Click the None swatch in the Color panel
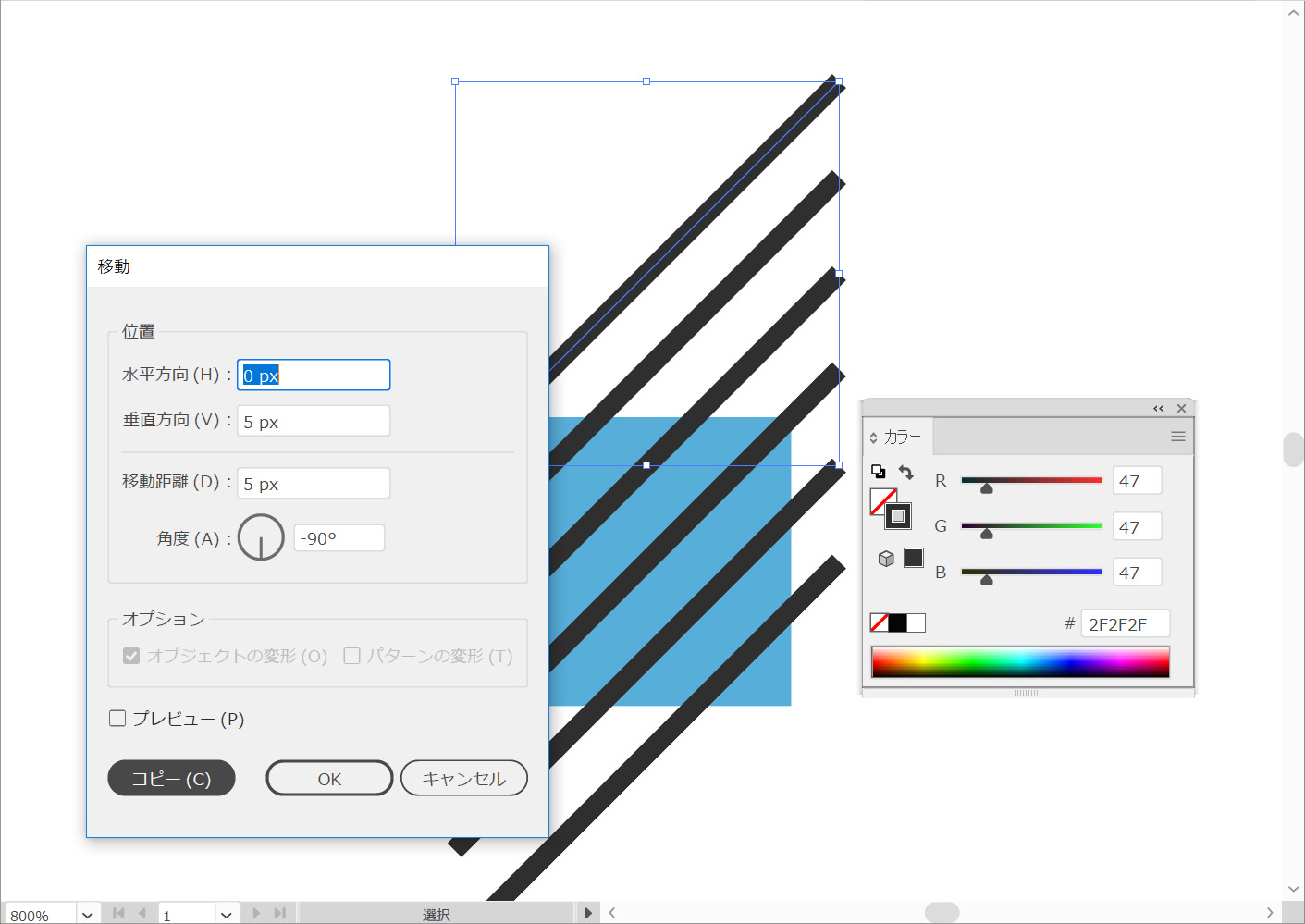The width and height of the screenshot is (1305, 924). tap(880, 622)
